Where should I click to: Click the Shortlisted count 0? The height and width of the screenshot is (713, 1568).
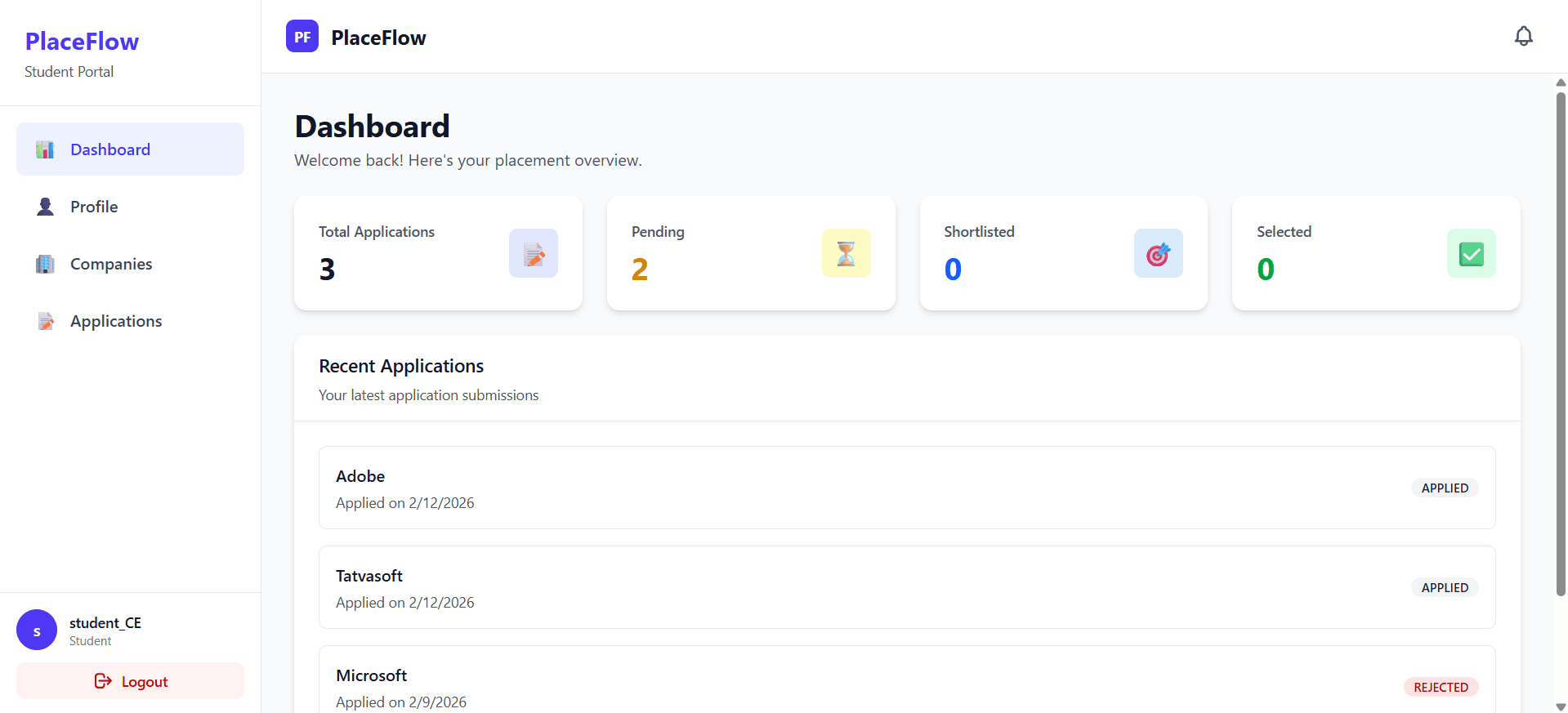tap(953, 270)
